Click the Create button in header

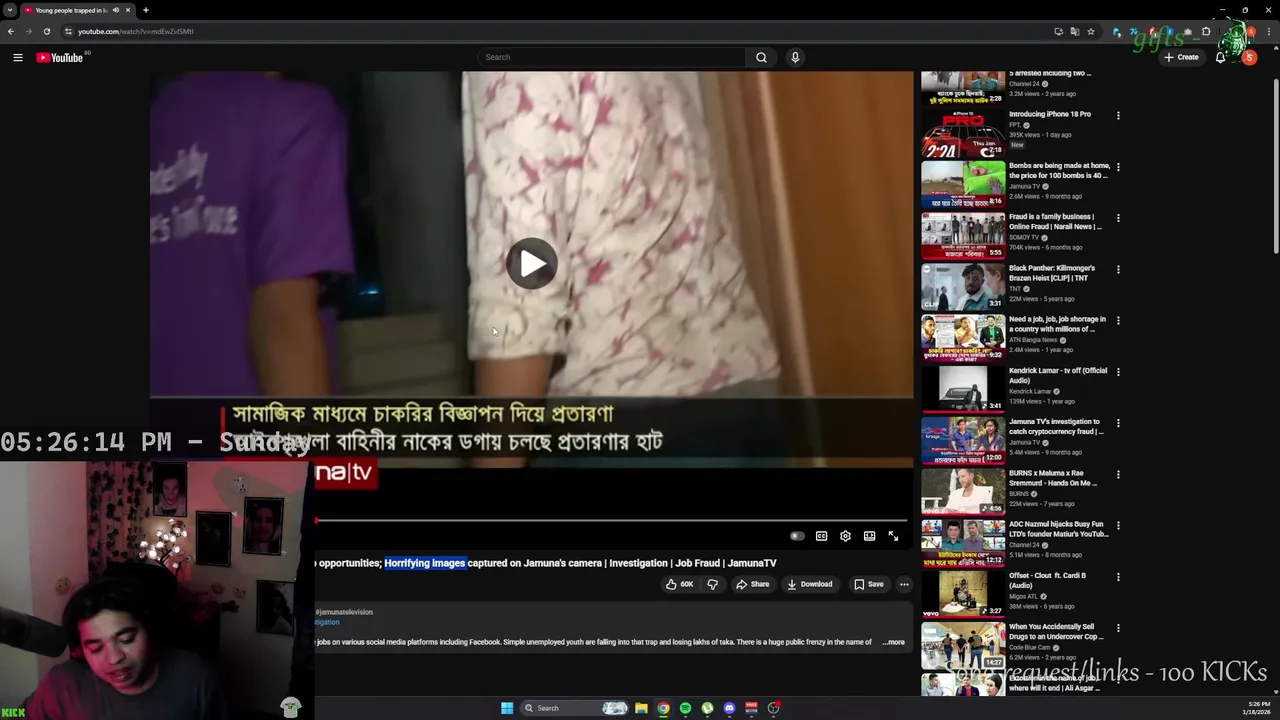click(x=1181, y=57)
